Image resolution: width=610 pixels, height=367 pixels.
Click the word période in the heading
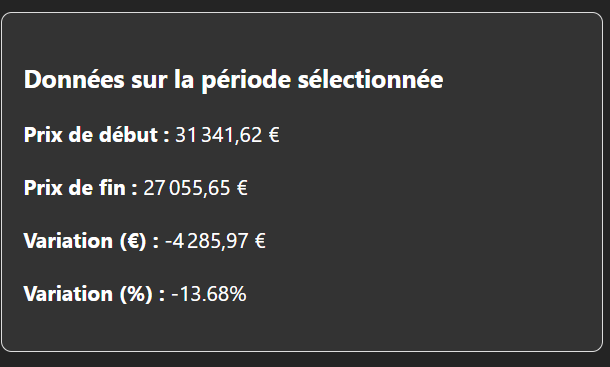pyautogui.click(x=246, y=80)
